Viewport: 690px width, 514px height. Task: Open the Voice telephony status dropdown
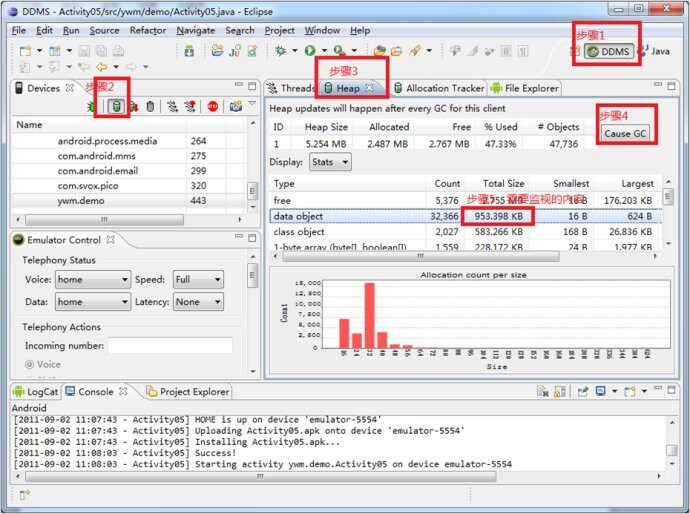coord(91,280)
